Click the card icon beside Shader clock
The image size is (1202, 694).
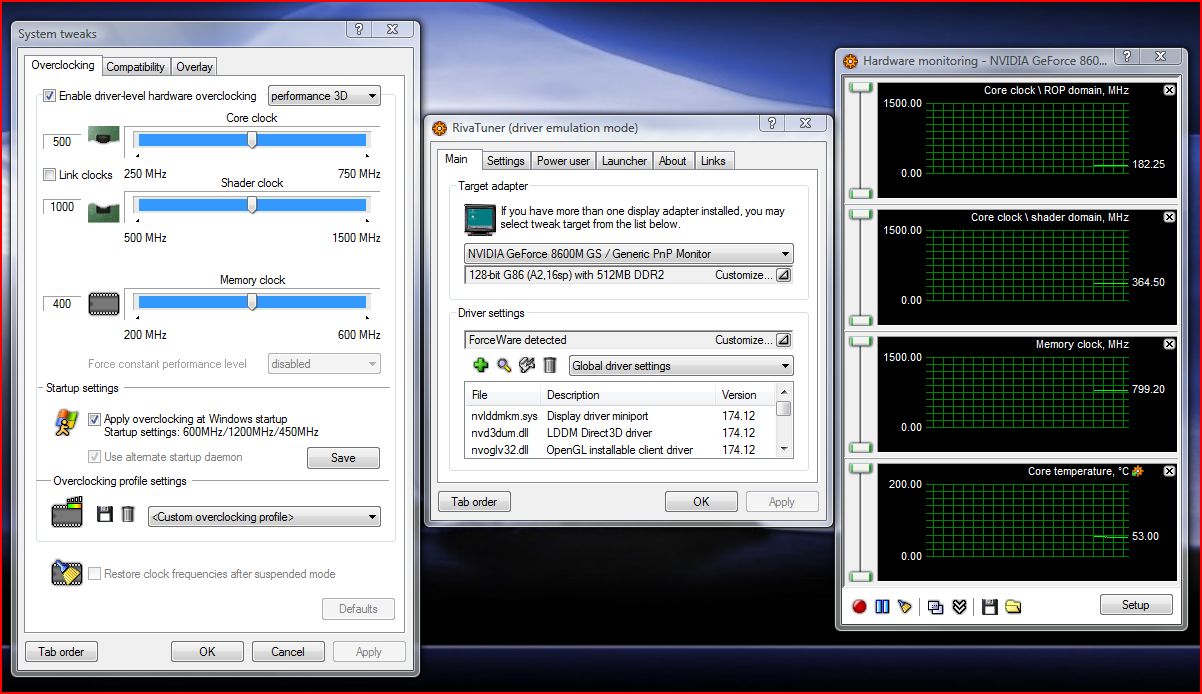[104, 211]
